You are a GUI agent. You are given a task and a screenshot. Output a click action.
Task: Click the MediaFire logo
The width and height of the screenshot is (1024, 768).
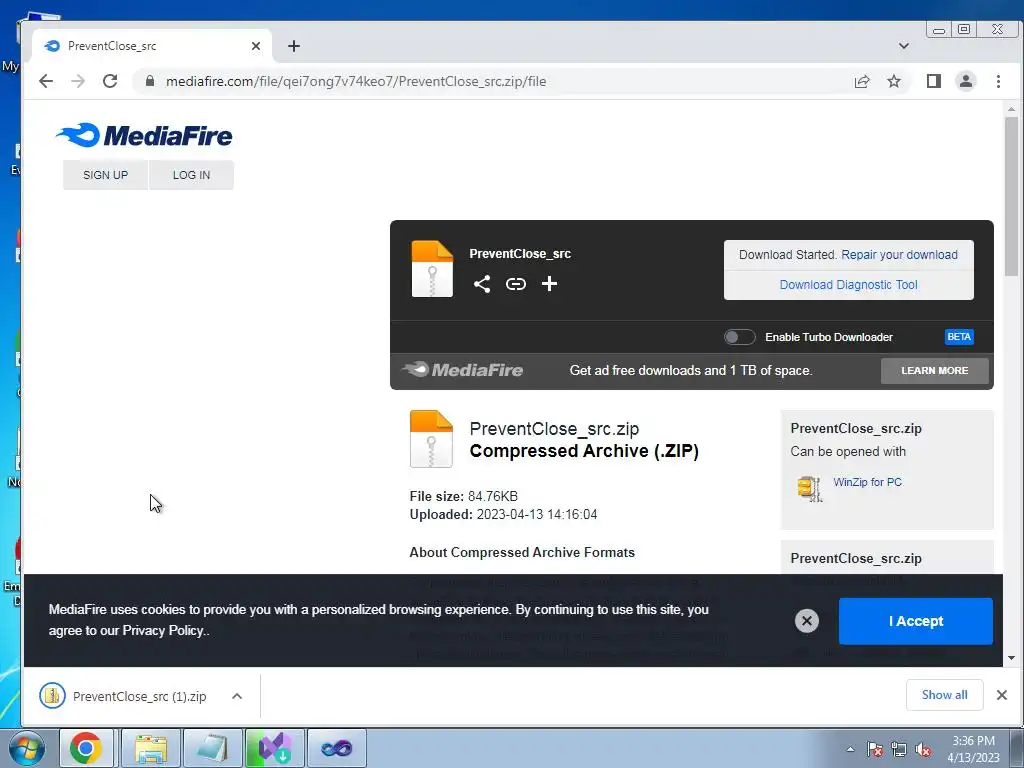(x=144, y=135)
